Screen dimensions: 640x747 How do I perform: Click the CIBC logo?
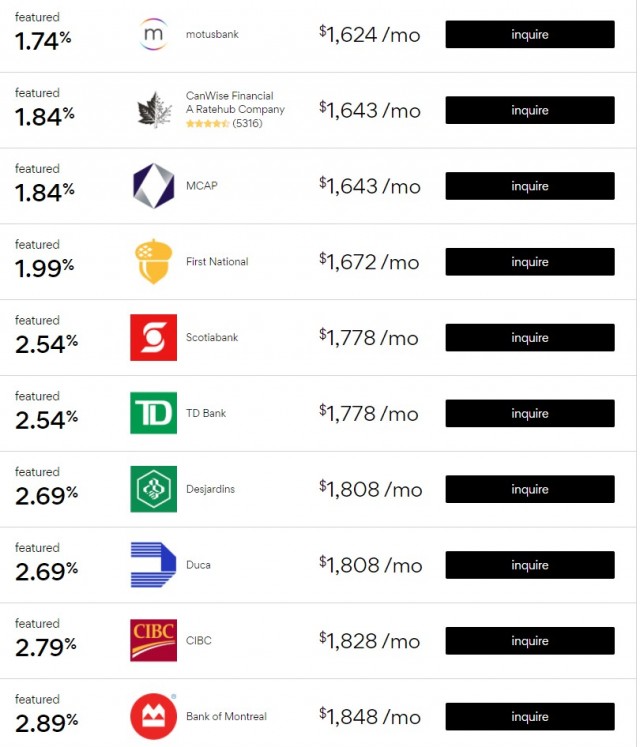coord(153,641)
